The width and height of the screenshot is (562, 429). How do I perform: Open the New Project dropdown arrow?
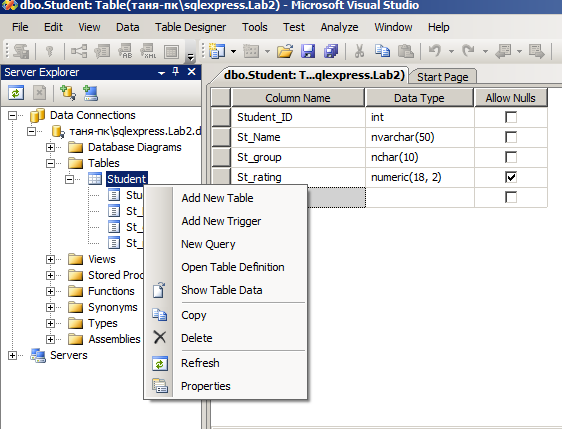[x=233, y=51]
